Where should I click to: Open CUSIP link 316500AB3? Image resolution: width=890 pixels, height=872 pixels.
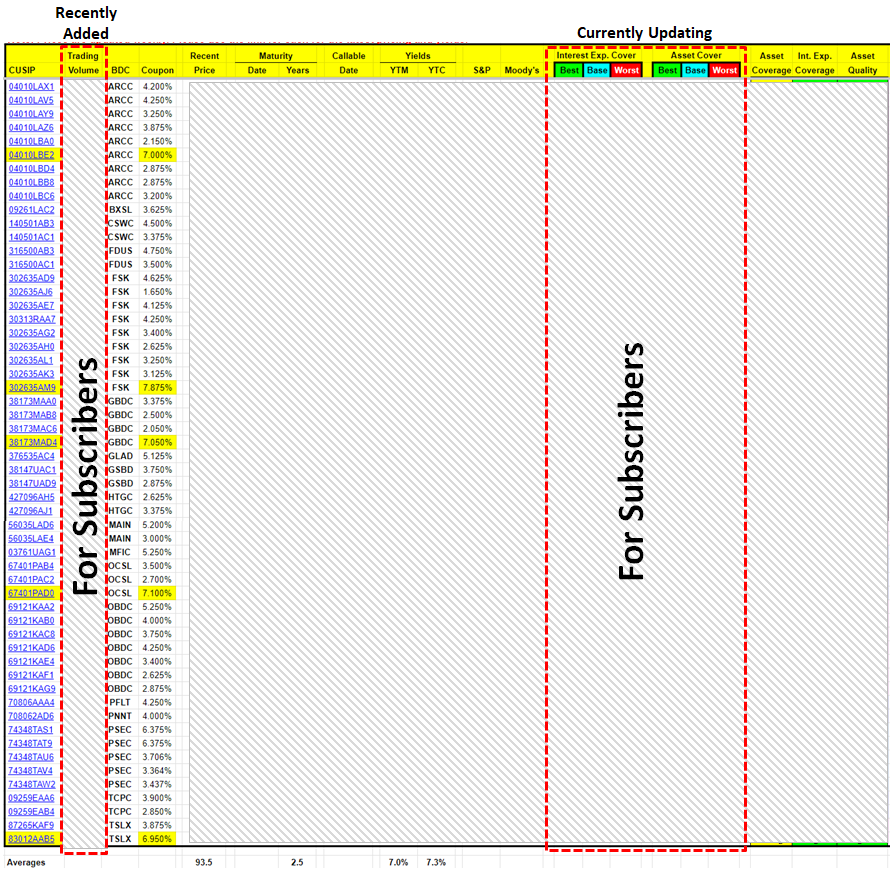pos(32,250)
